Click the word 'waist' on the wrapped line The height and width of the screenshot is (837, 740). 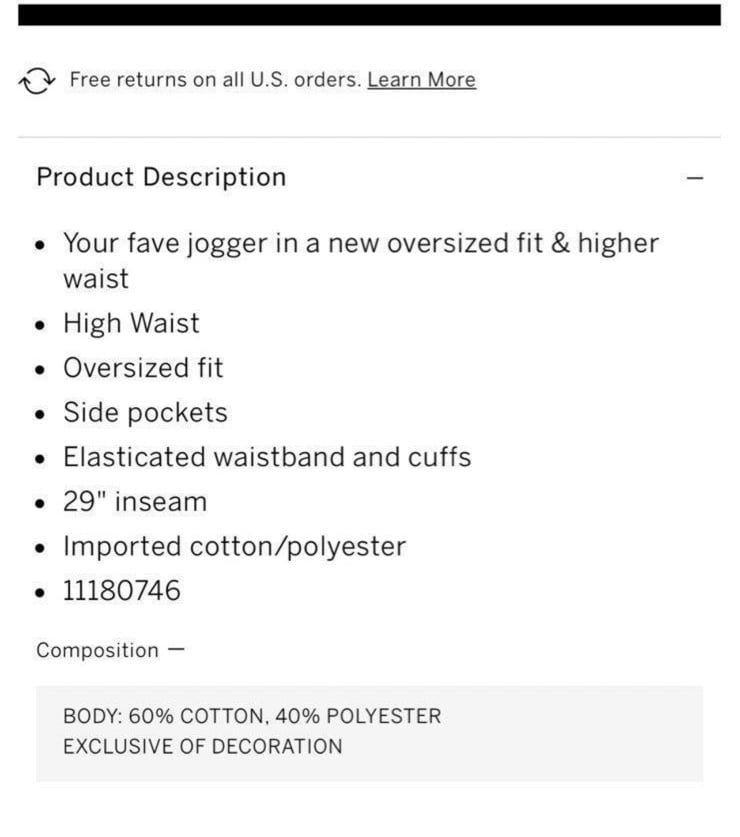pos(96,279)
